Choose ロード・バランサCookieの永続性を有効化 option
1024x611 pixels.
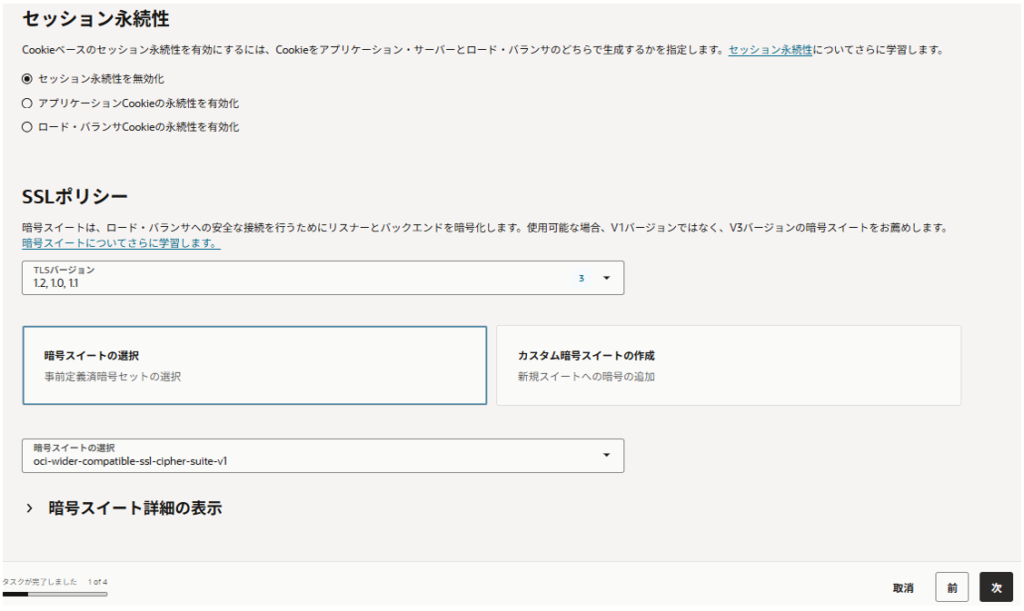[x=27, y=127]
